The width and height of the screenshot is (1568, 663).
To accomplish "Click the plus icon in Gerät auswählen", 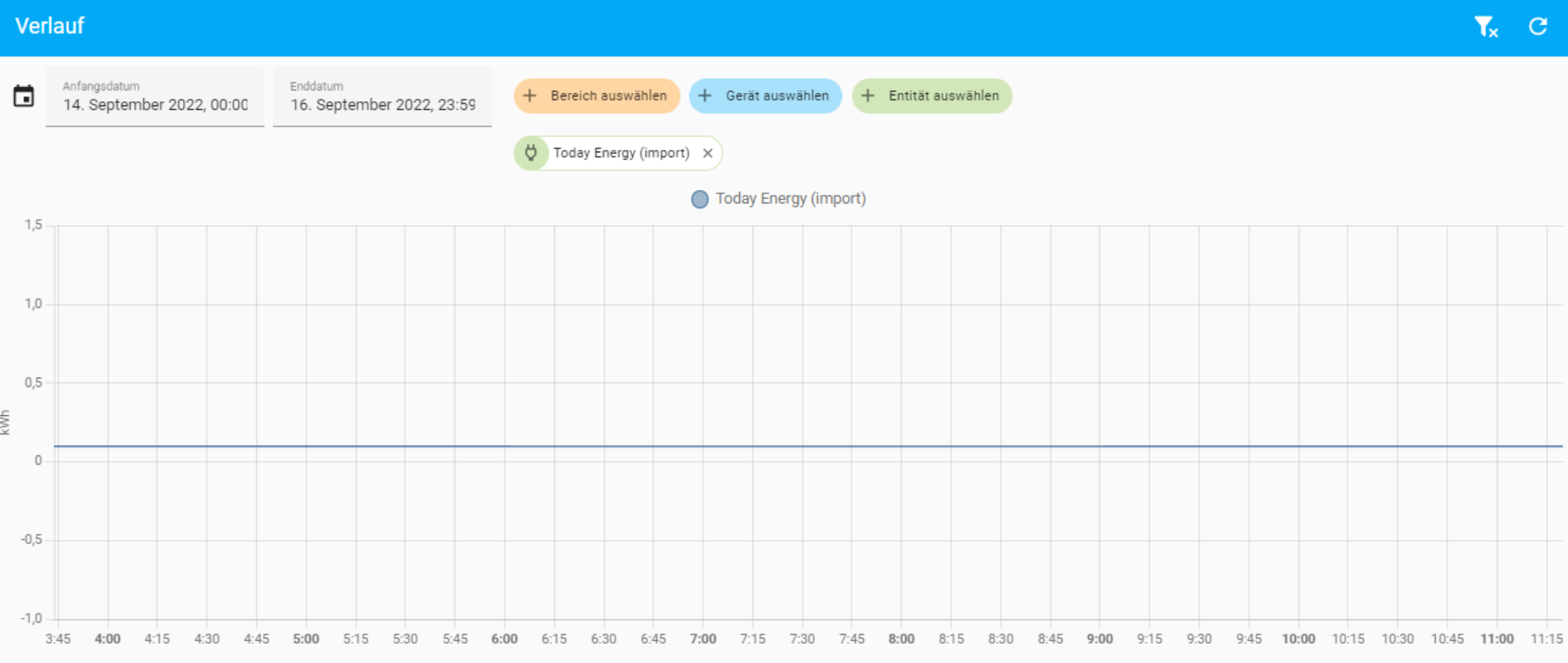I will click(x=705, y=95).
